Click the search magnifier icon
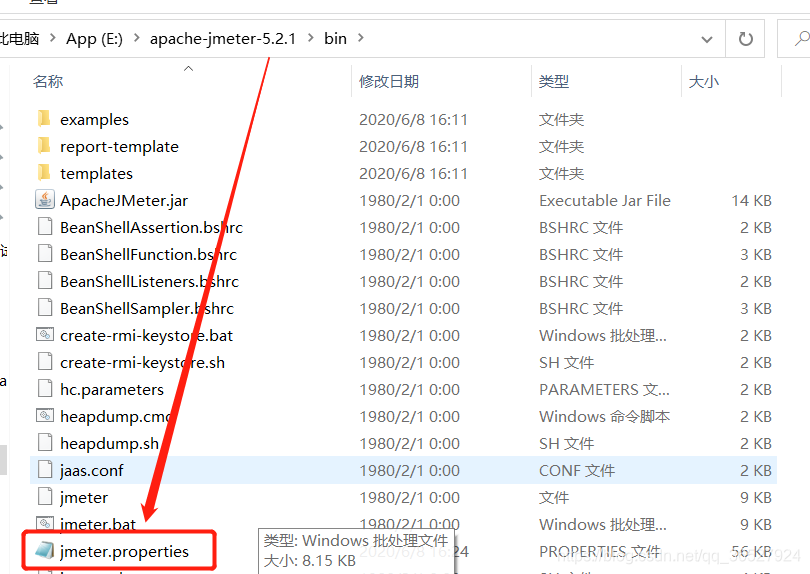Image resolution: width=810 pixels, height=574 pixels. (x=801, y=38)
